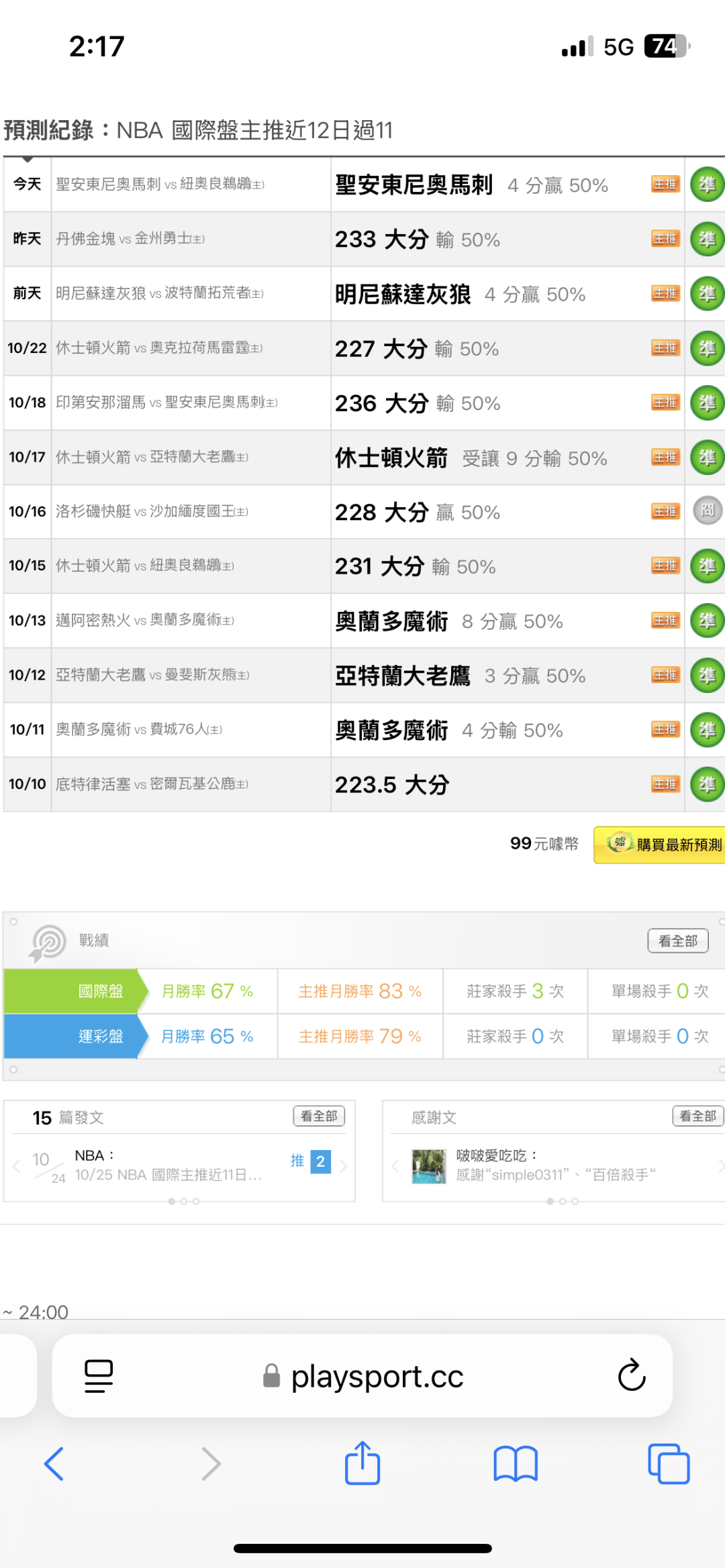Show open tabs in Safari
This screenshot has height=1568, width=725.
pyautogui.click(x=668, y=1463)
